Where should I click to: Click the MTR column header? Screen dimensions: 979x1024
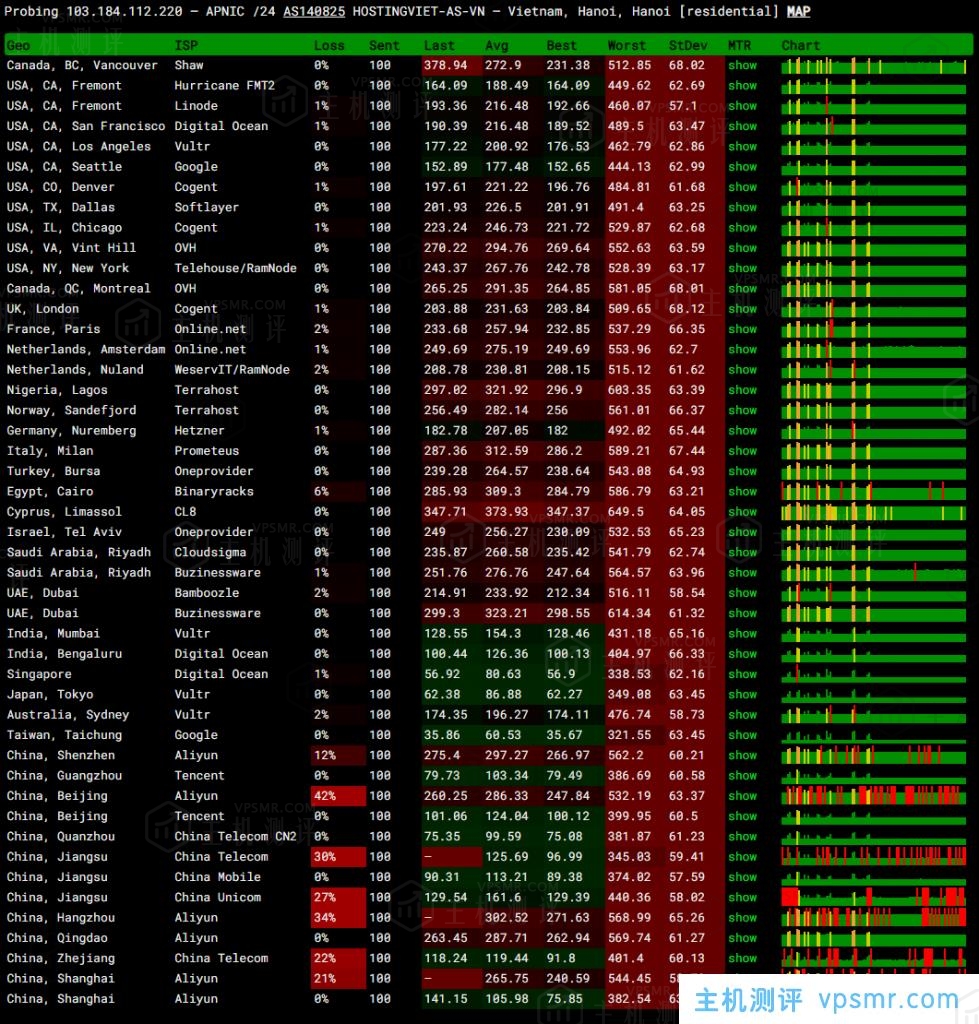pos(739,45)
